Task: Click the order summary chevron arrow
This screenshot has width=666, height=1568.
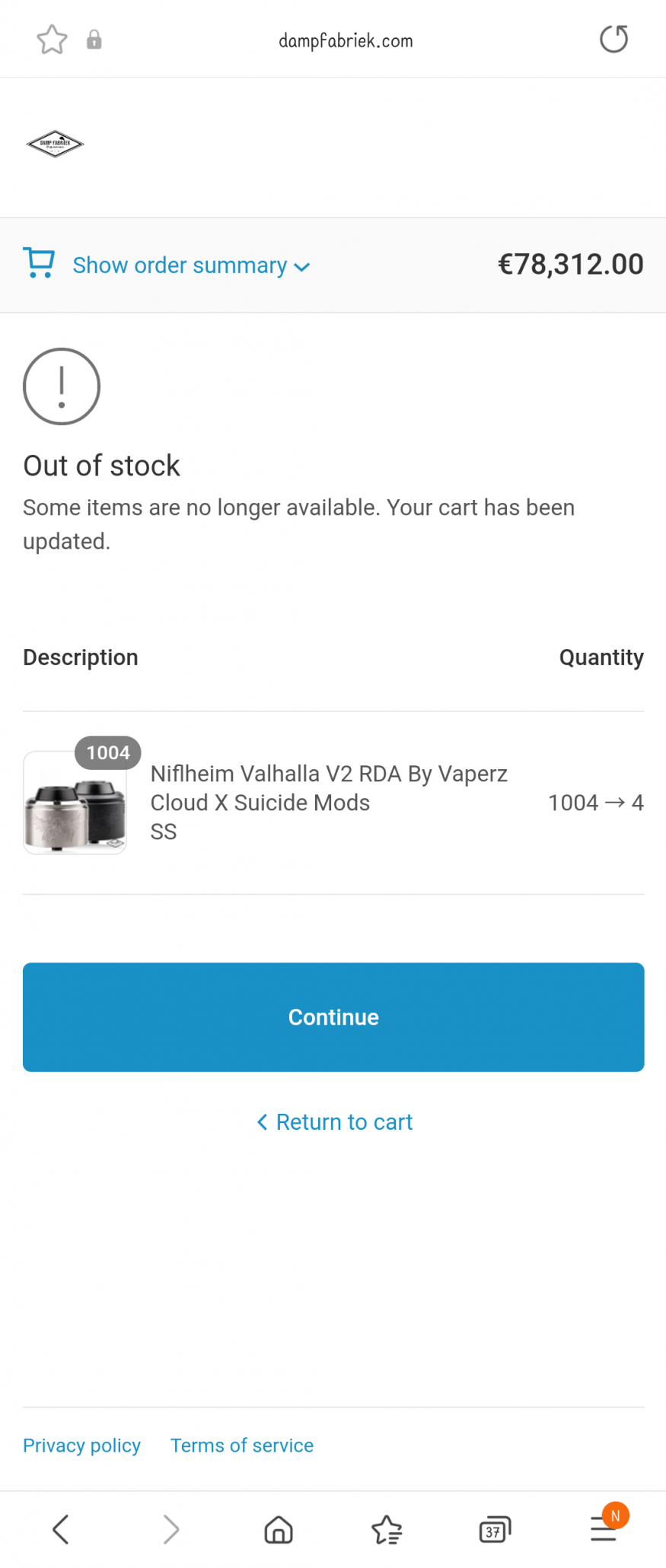Action: (x=302, y=267)
